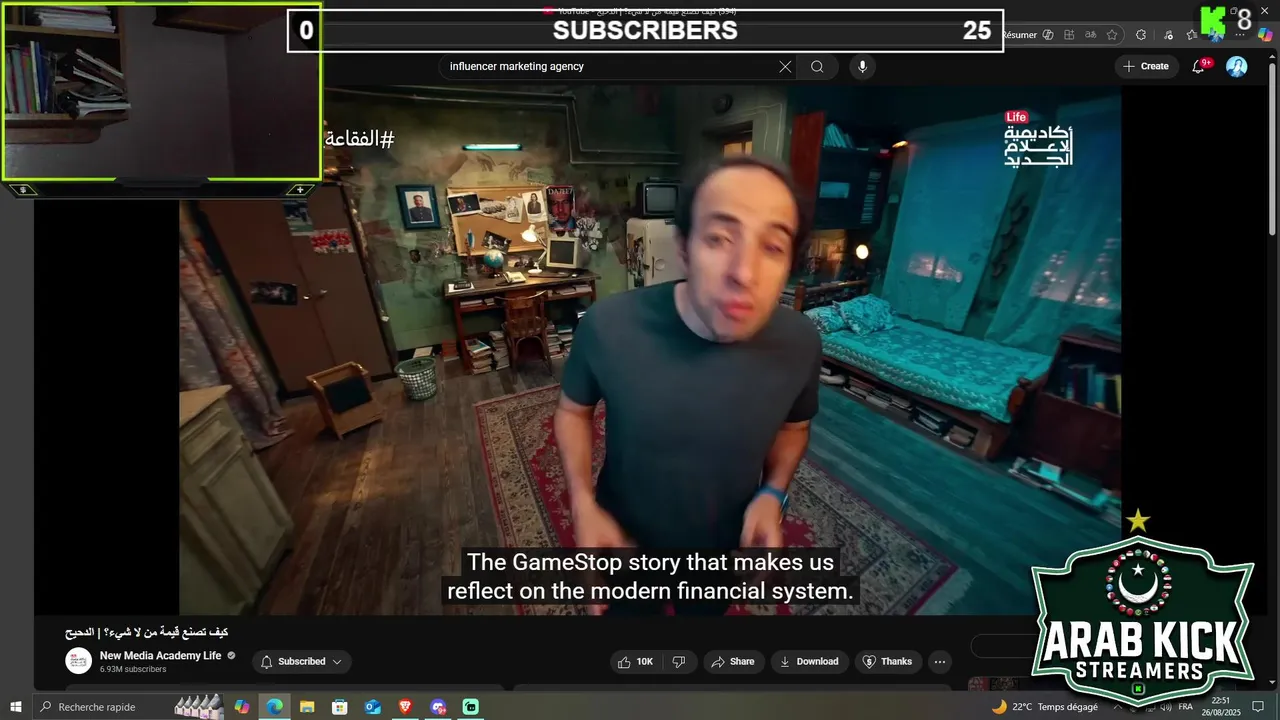Click the Arabic video title text
This screenshot has width=1280, height=720.
[146, 632]
